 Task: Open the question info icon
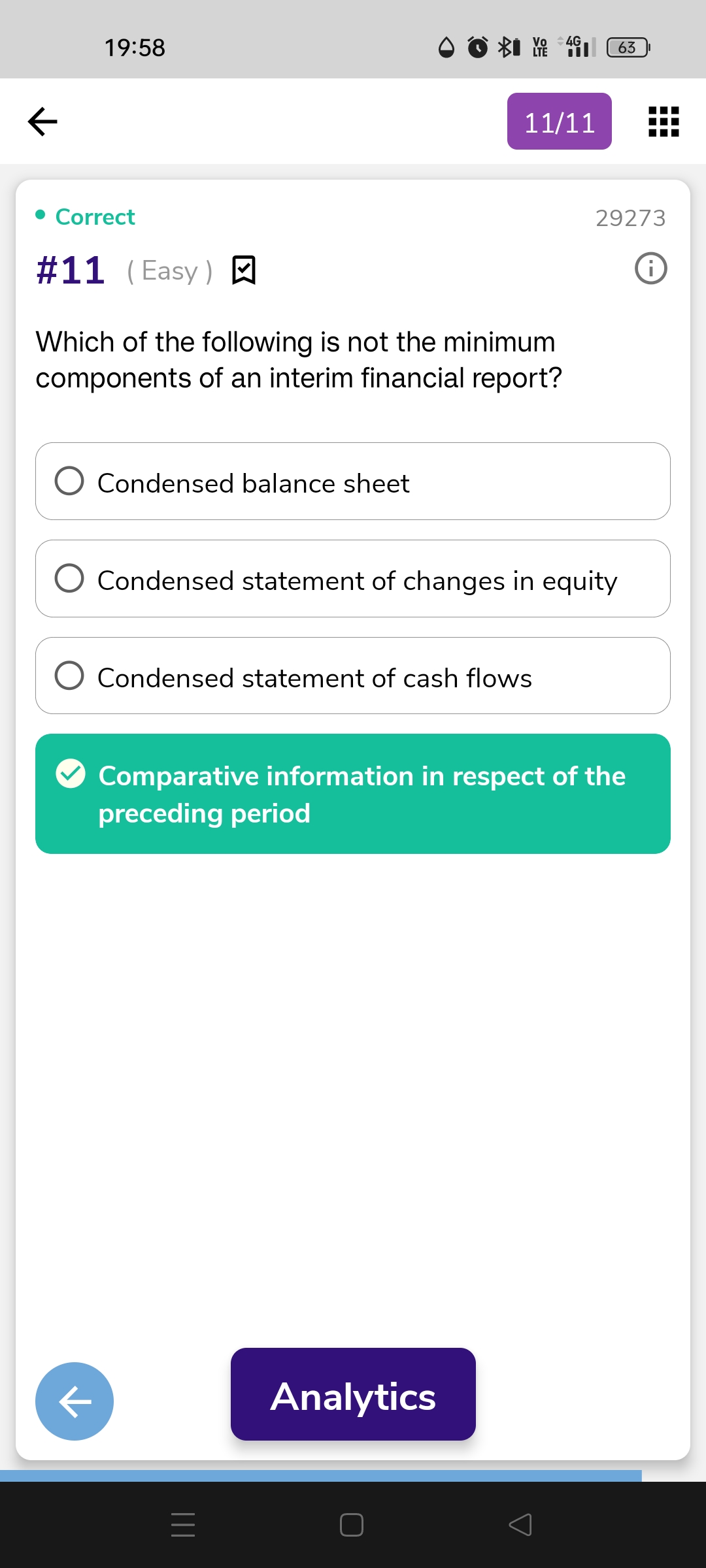pyautogui.click(x=650, y=269)
